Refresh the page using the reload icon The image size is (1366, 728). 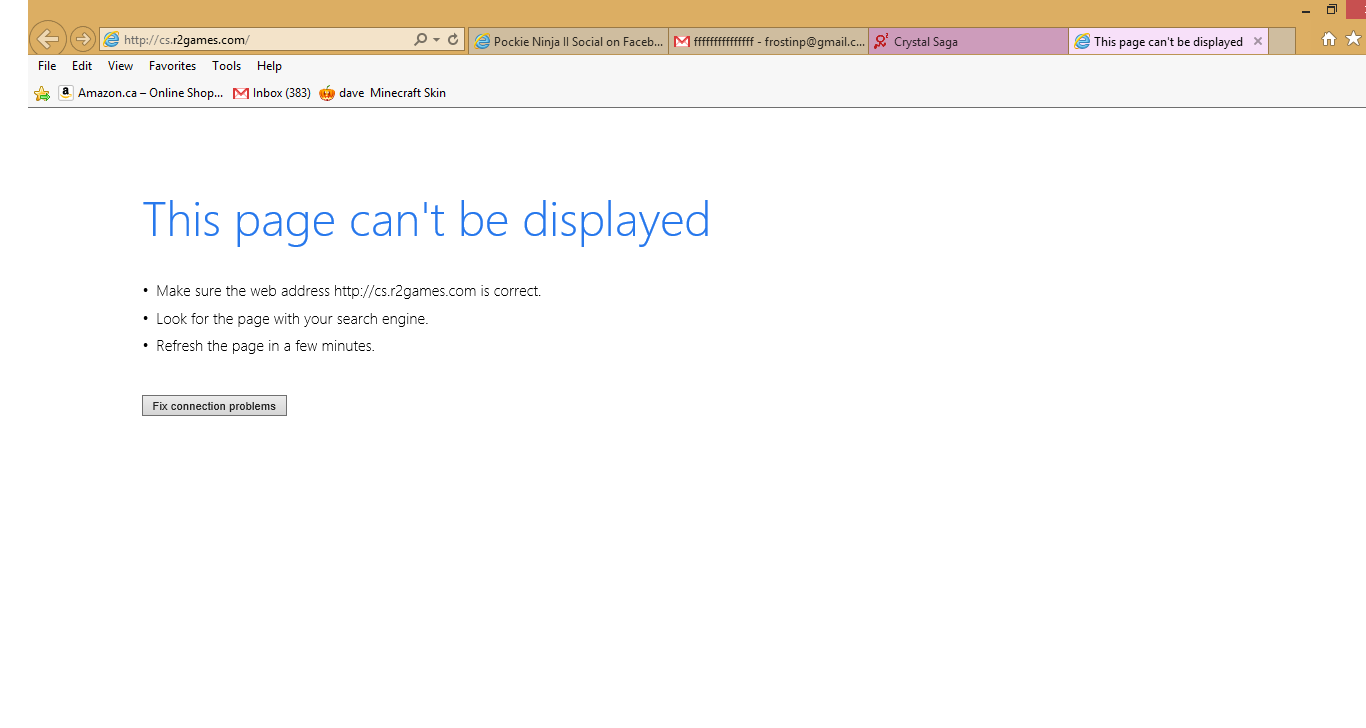(453, 40)
